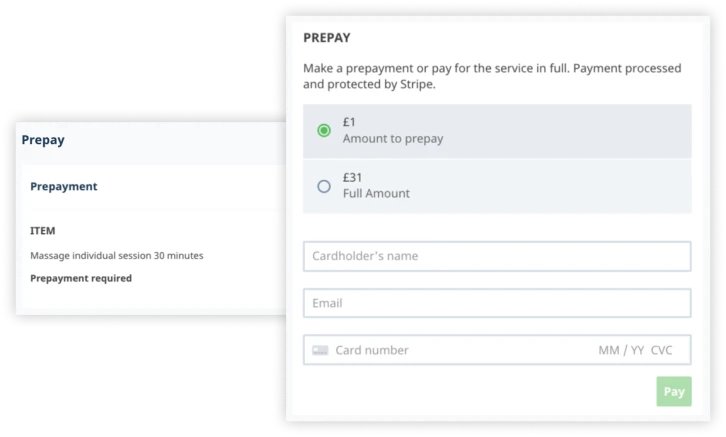Click the Prepayment required note
Viewport: 726px width, 437px height.
[x=81, y=278]
